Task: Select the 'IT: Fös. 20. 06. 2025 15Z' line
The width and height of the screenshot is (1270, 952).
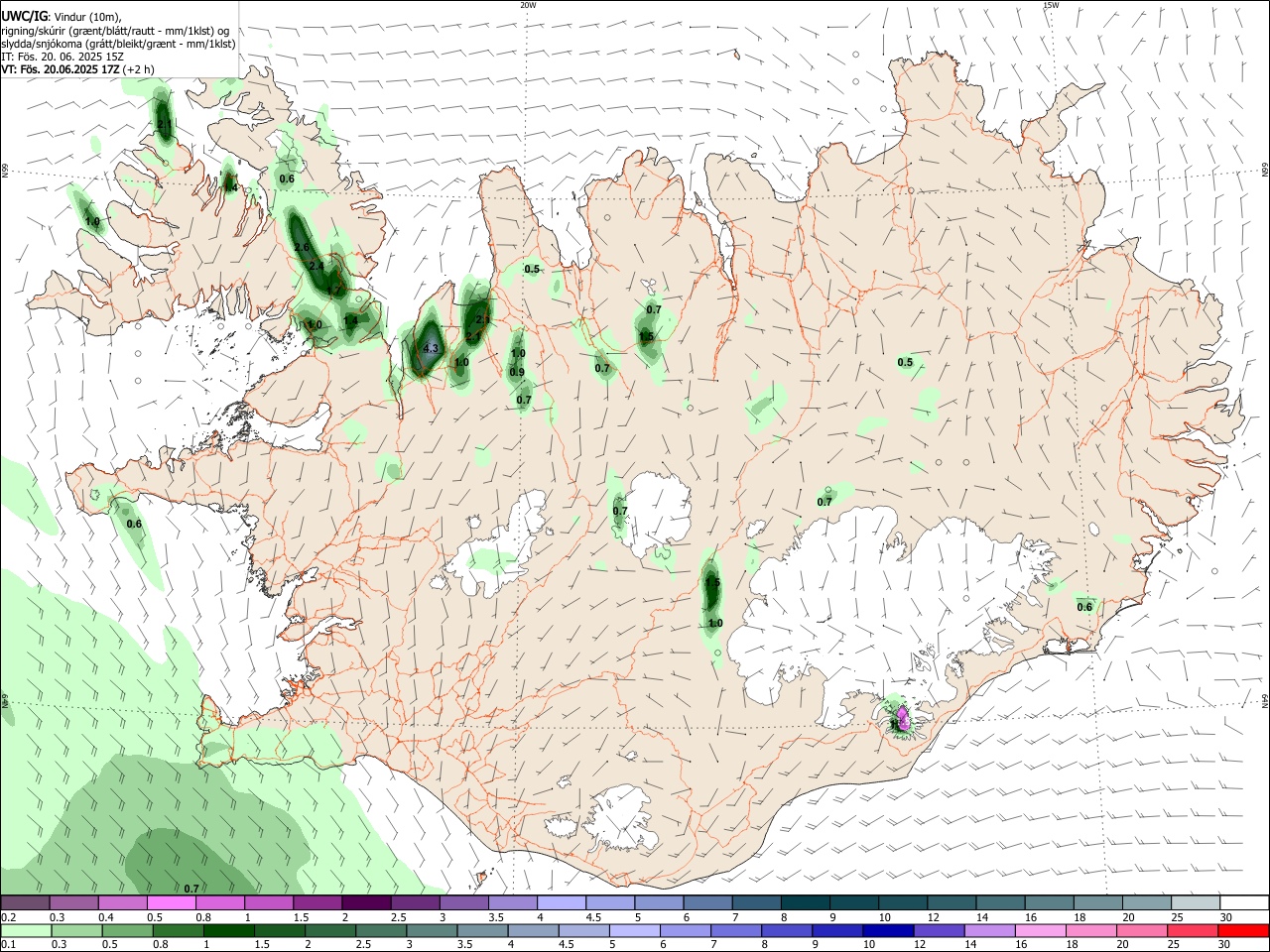Action: [62, 57]
